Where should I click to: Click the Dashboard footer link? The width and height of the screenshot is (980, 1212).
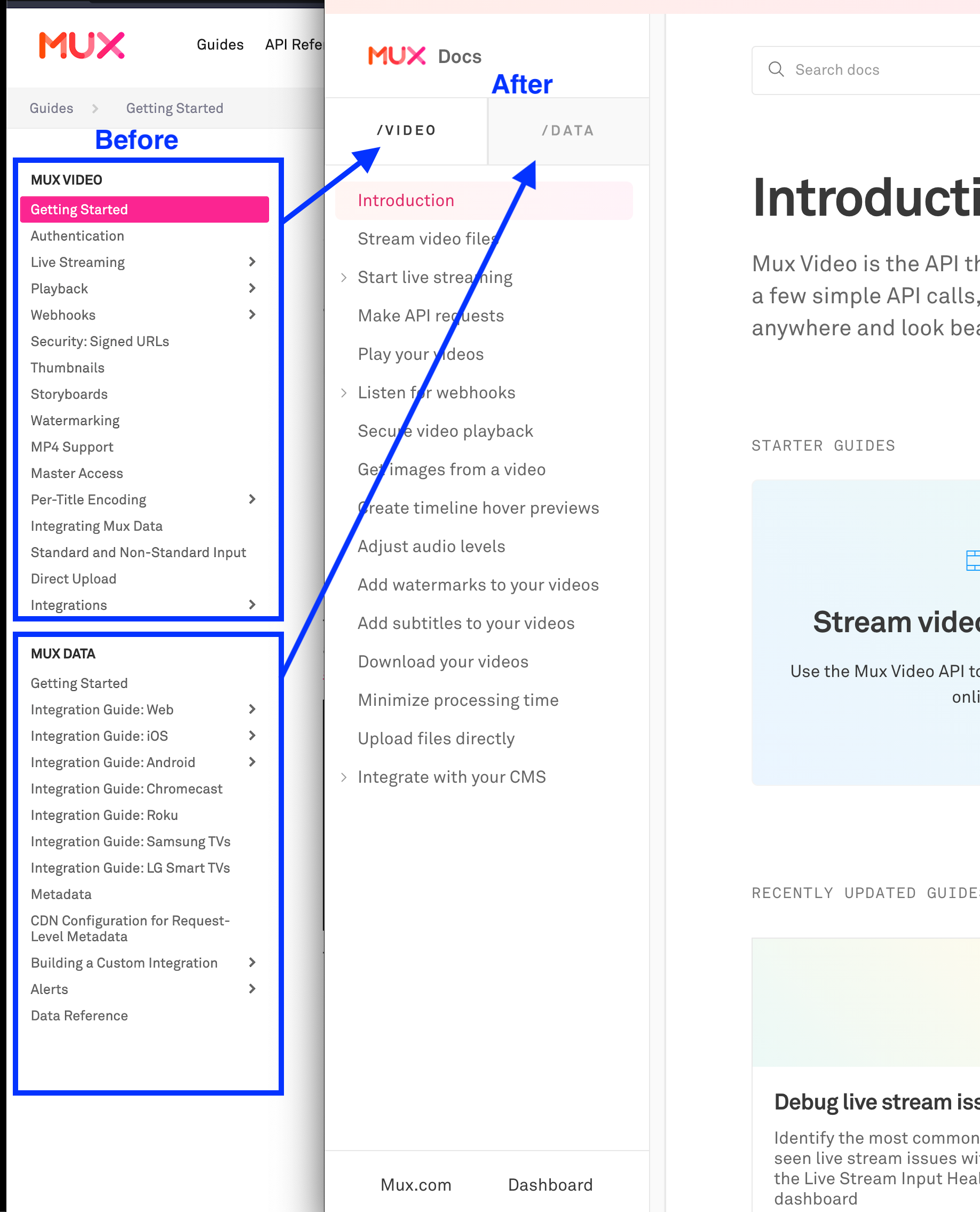tap(550, 1184)
